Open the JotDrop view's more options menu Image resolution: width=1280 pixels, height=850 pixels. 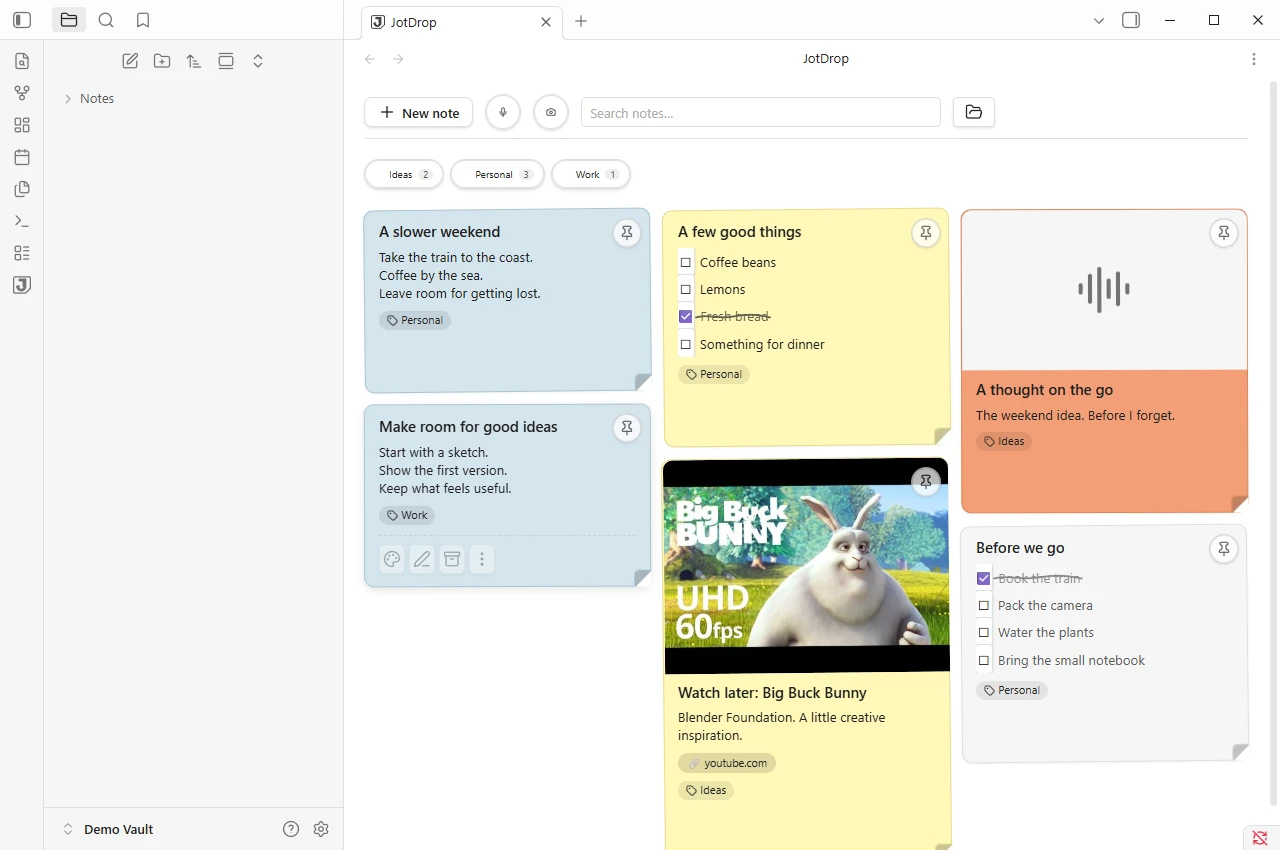1254,59
